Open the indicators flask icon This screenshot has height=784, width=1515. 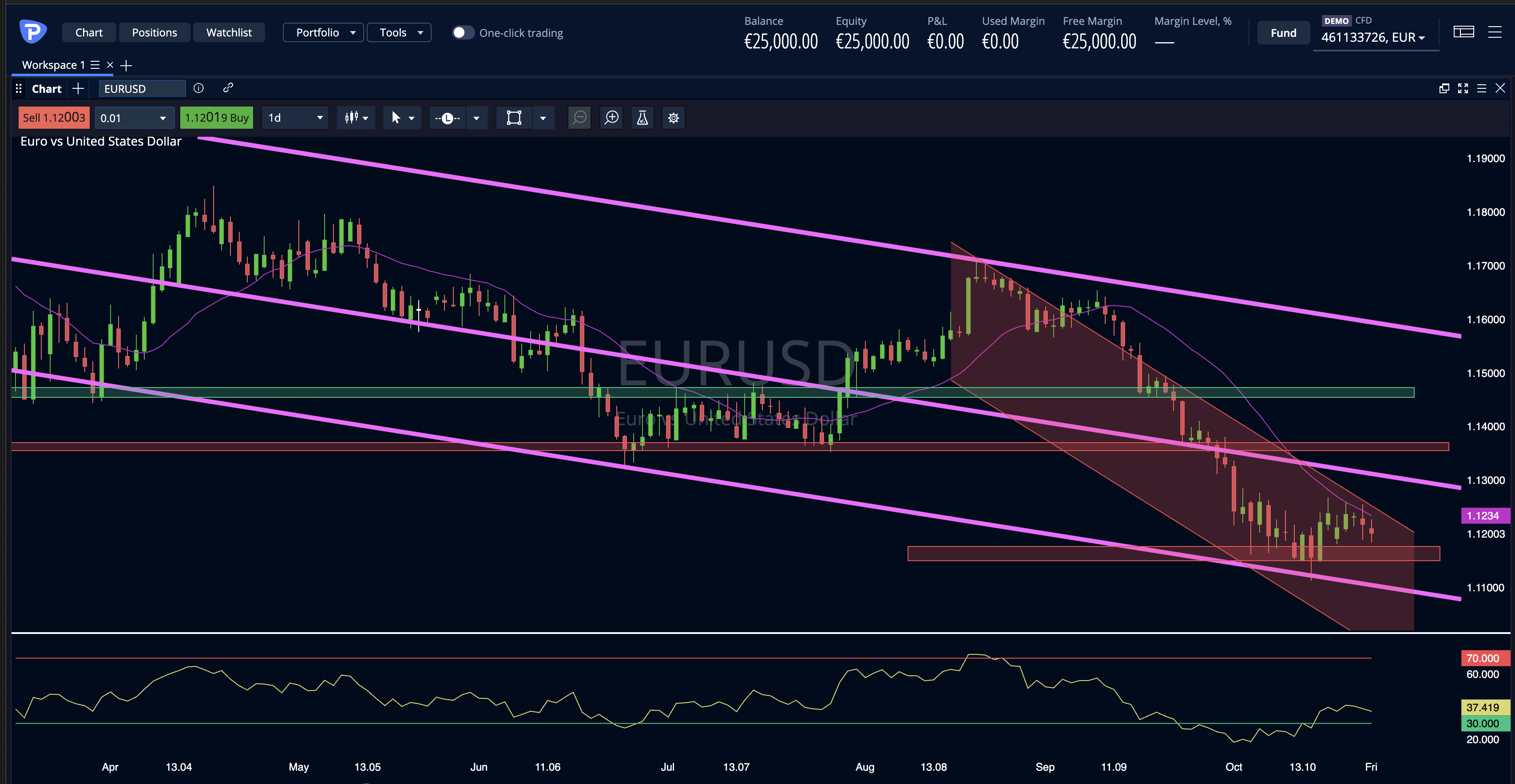(642, 118)
